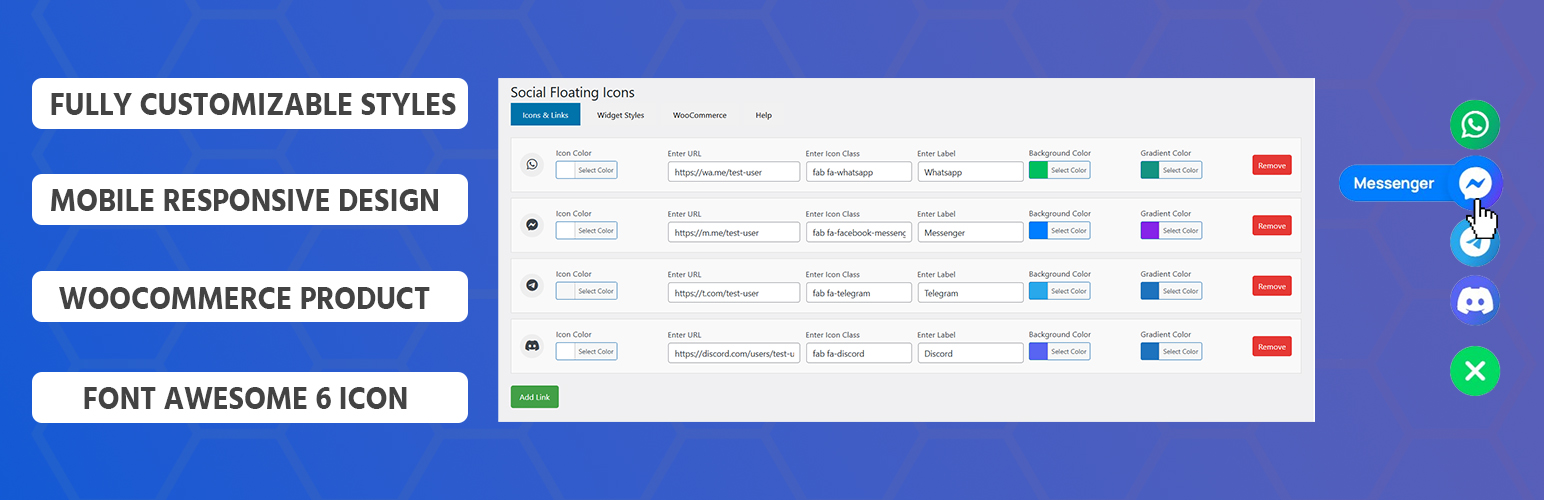Click the Messenger row icon preview
Viewport: 1544px width, 500px height.
pyautogui.click(x=532, y=225)
